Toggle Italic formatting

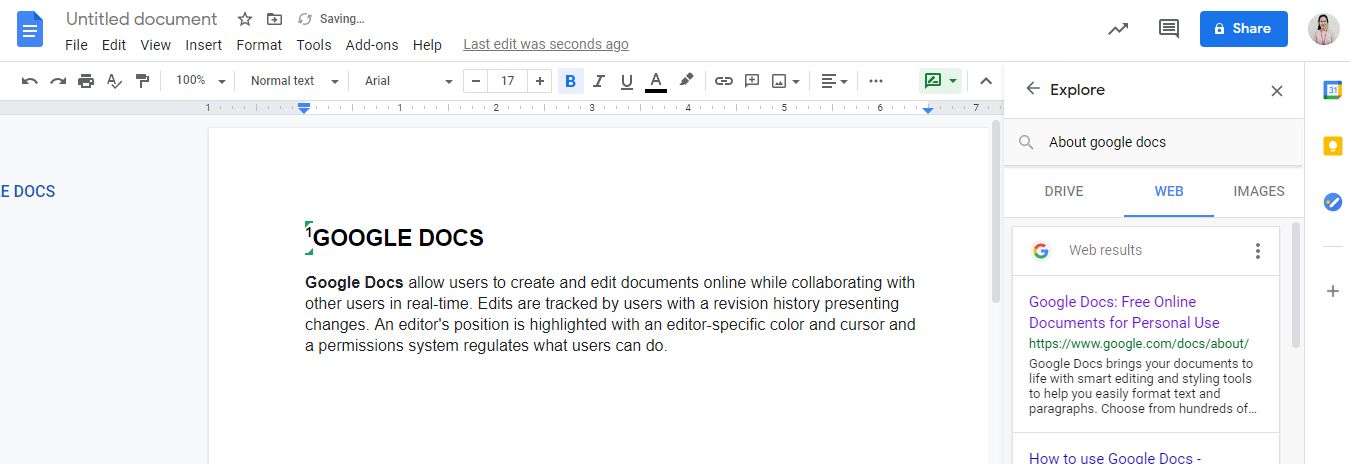pyautogui.click(x=599, y=81)
